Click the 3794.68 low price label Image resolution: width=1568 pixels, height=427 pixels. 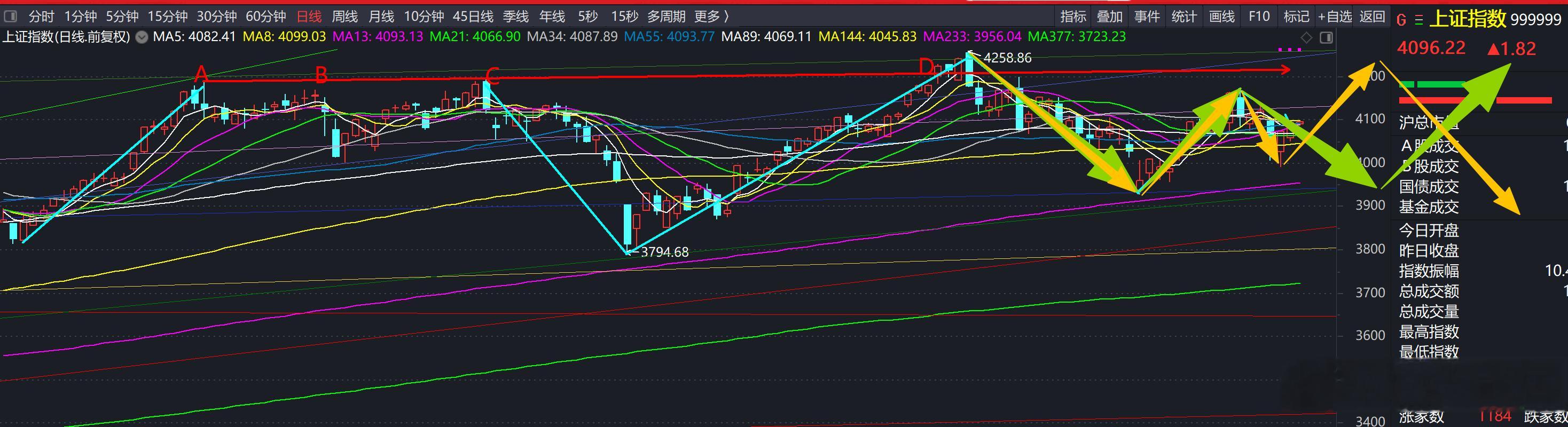665,252
